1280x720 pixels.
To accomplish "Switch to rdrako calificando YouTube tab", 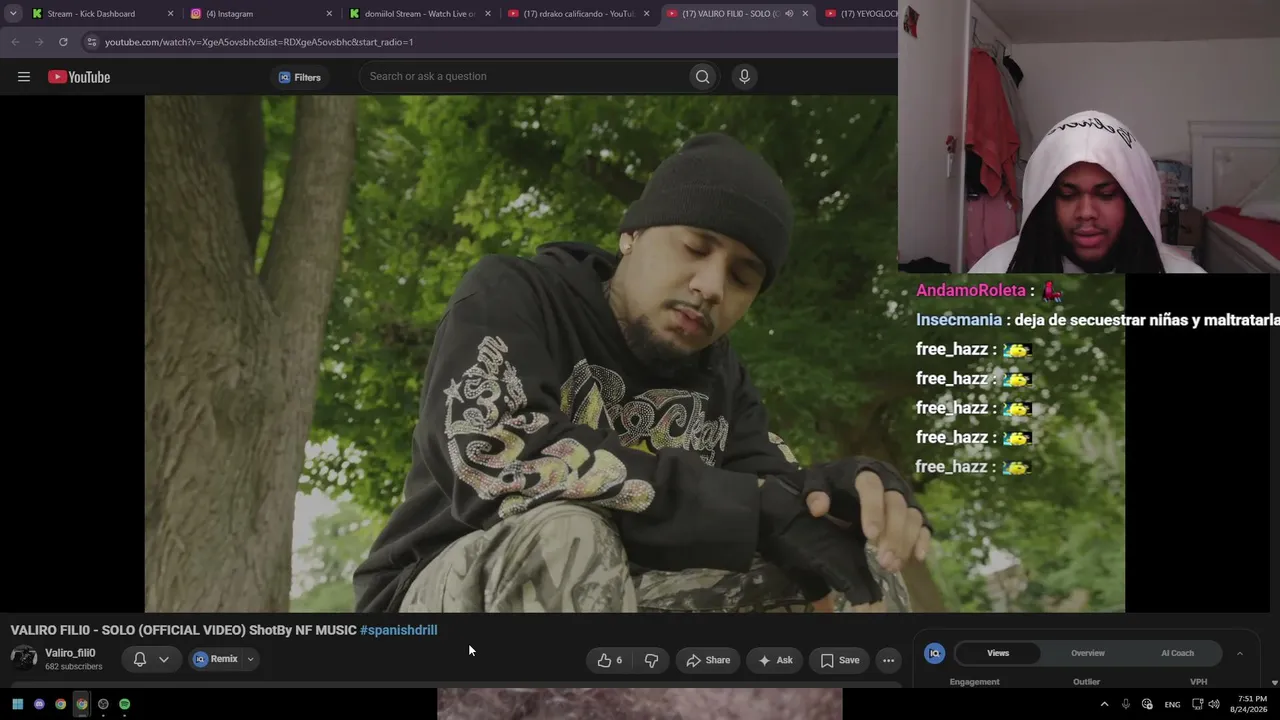I will [579, 14].
